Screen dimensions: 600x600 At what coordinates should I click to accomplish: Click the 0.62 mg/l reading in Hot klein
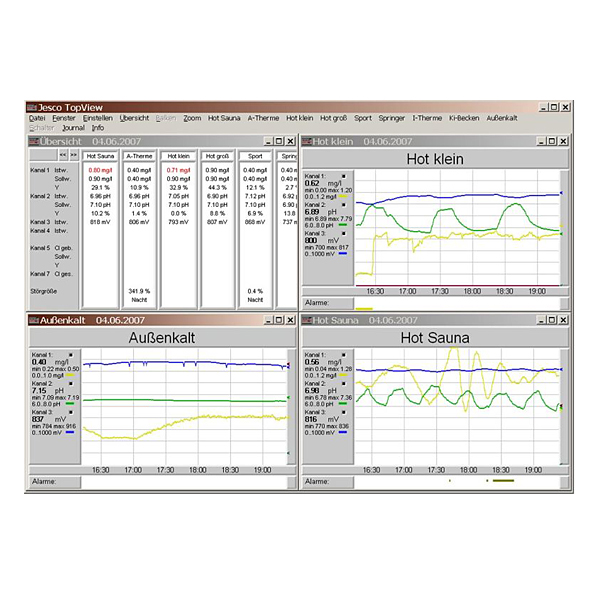[x=323, y=183]
